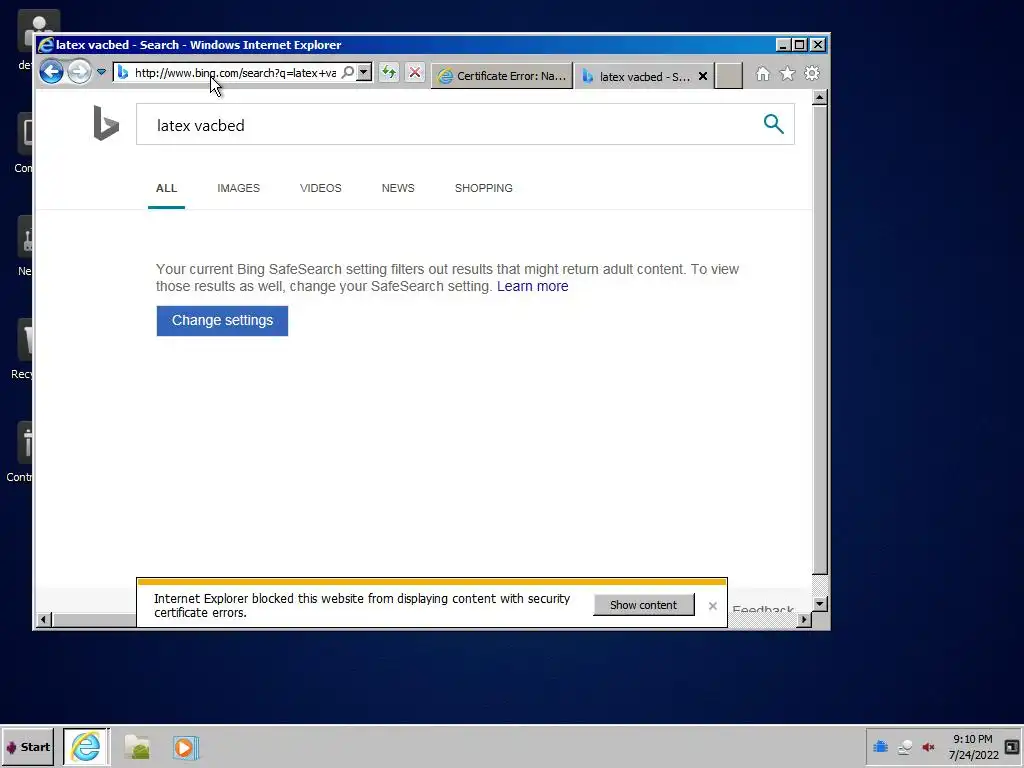Screen dimensions: 1024x768
Task: Close the latex vacbed tab
Action: click(703, 76)
